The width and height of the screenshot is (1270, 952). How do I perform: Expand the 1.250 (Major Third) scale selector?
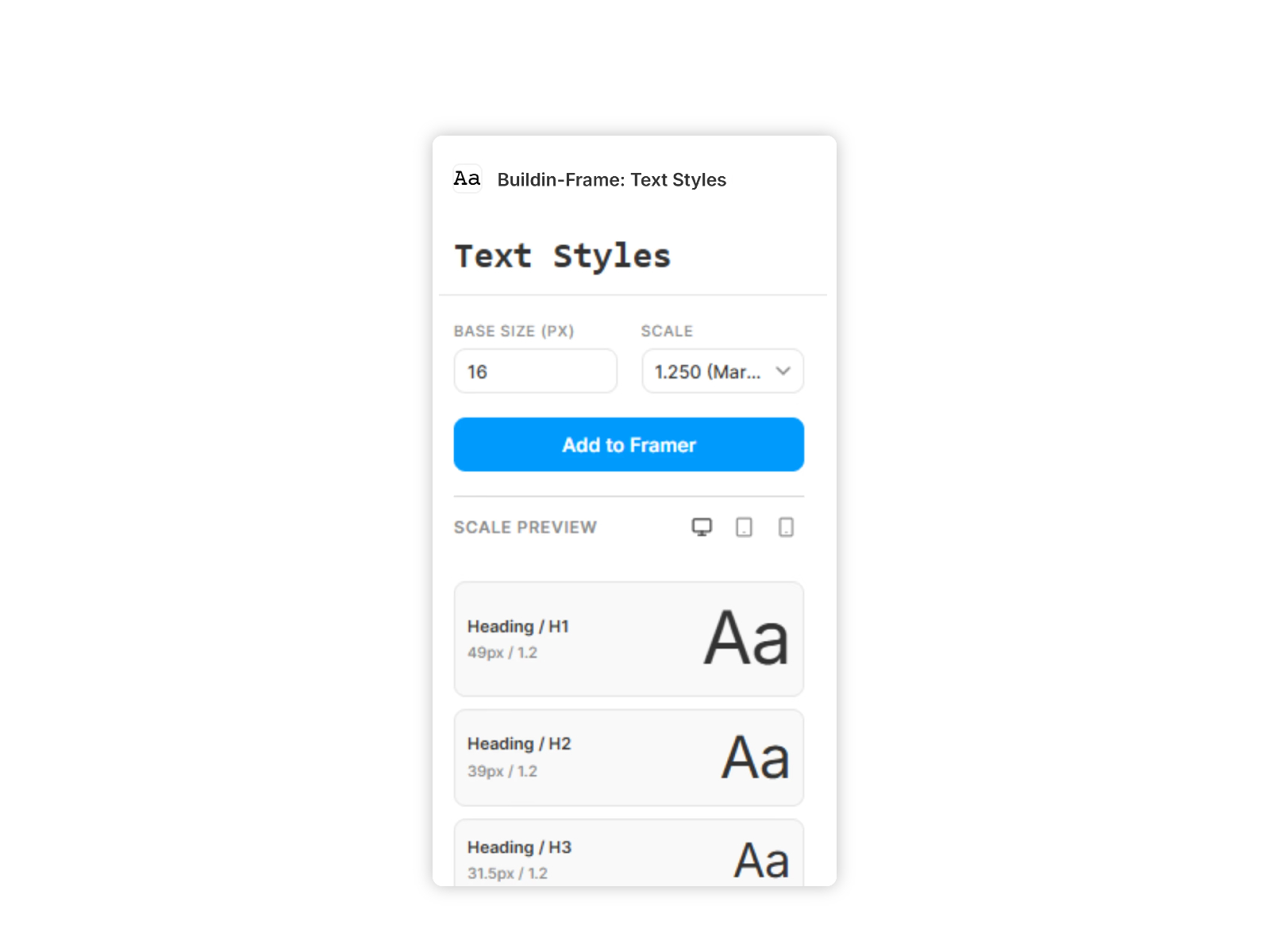[x=722, y=371]
